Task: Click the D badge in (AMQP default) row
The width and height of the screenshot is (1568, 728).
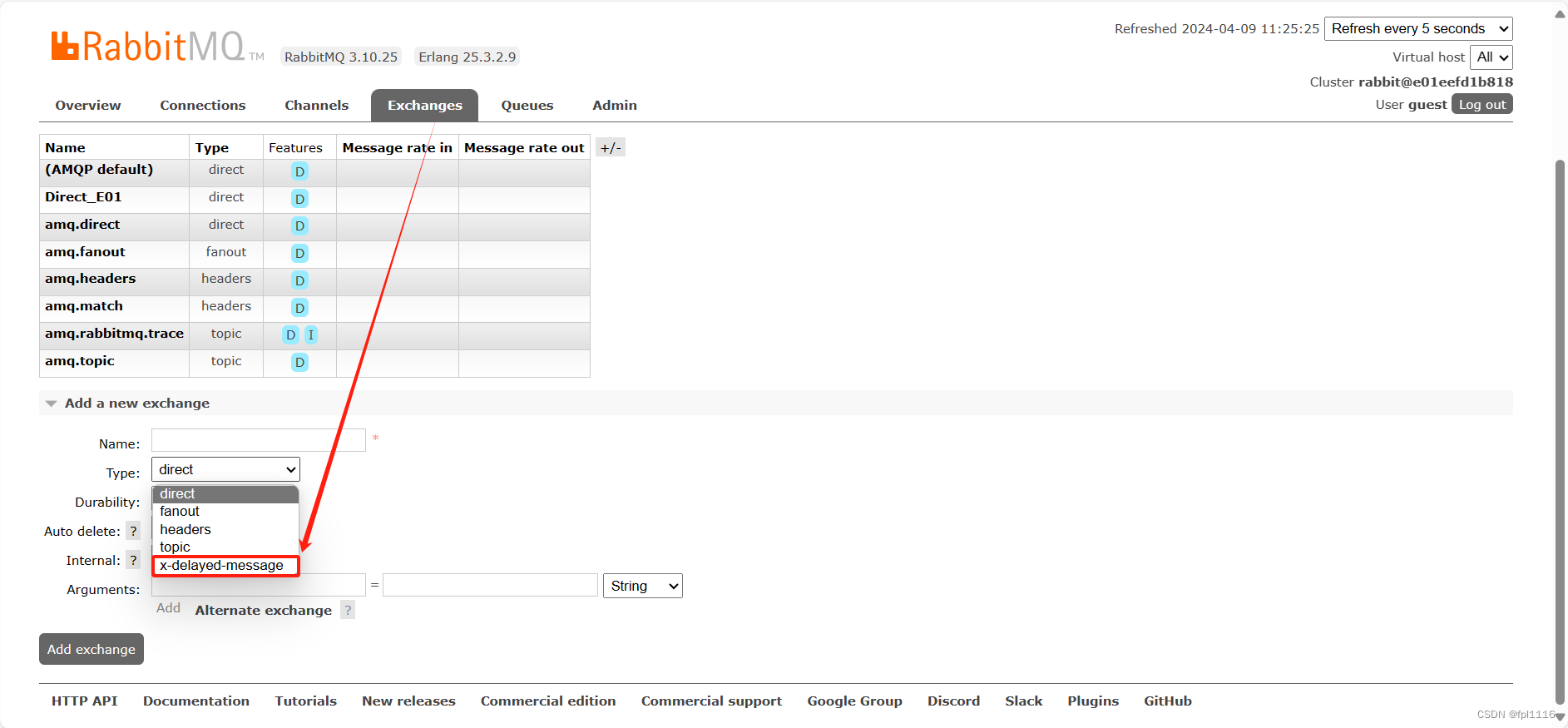Action: coord(299,171)
